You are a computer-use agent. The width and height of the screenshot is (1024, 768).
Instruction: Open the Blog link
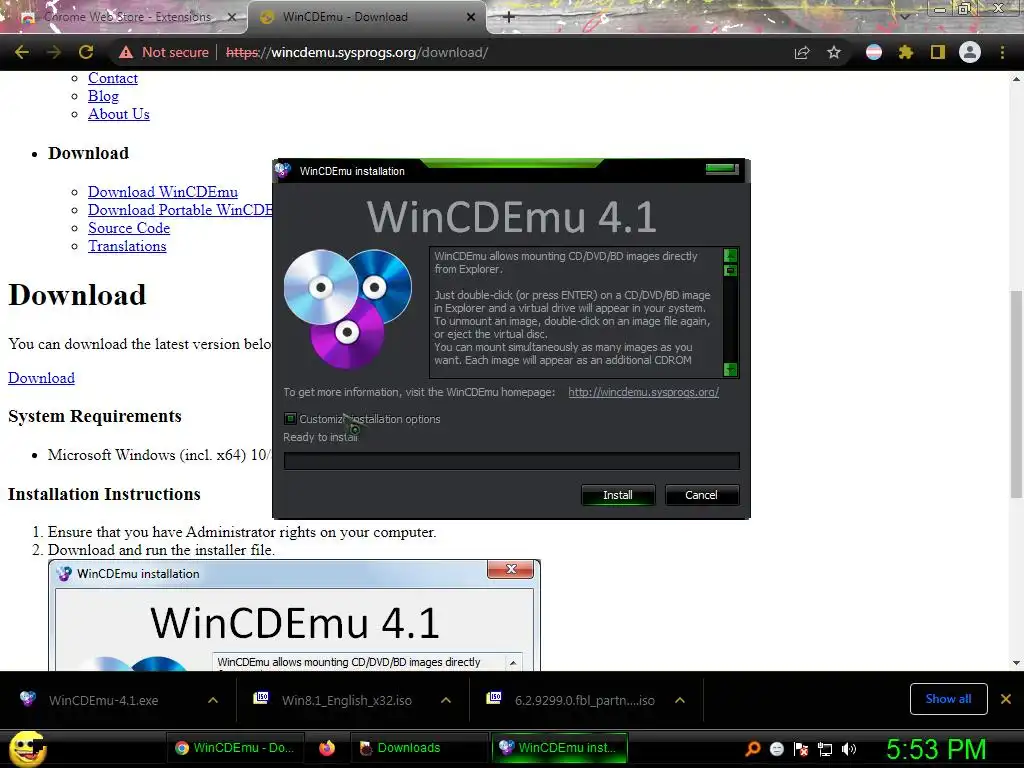click(103, 96)
